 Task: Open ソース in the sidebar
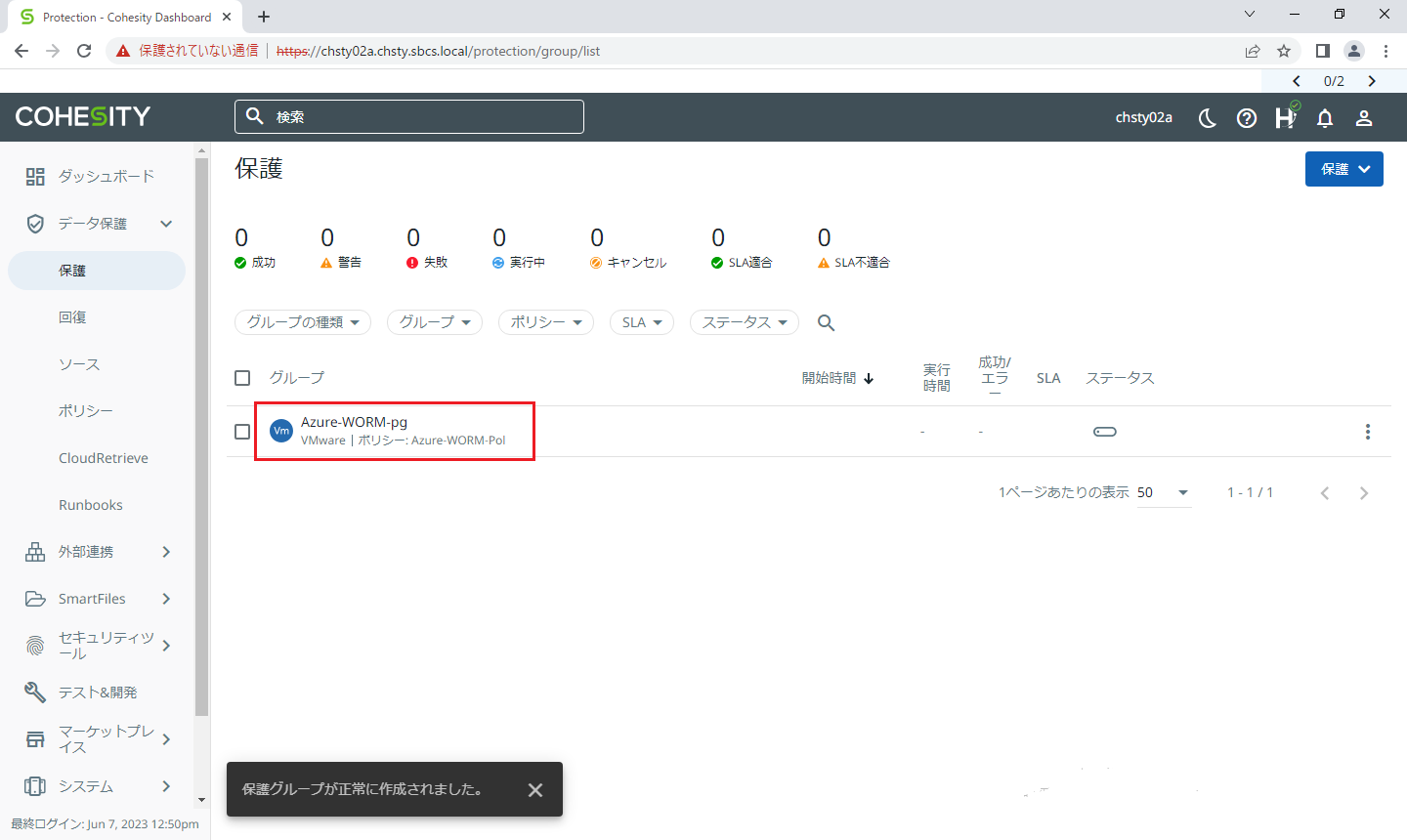[x=79, y=364]
